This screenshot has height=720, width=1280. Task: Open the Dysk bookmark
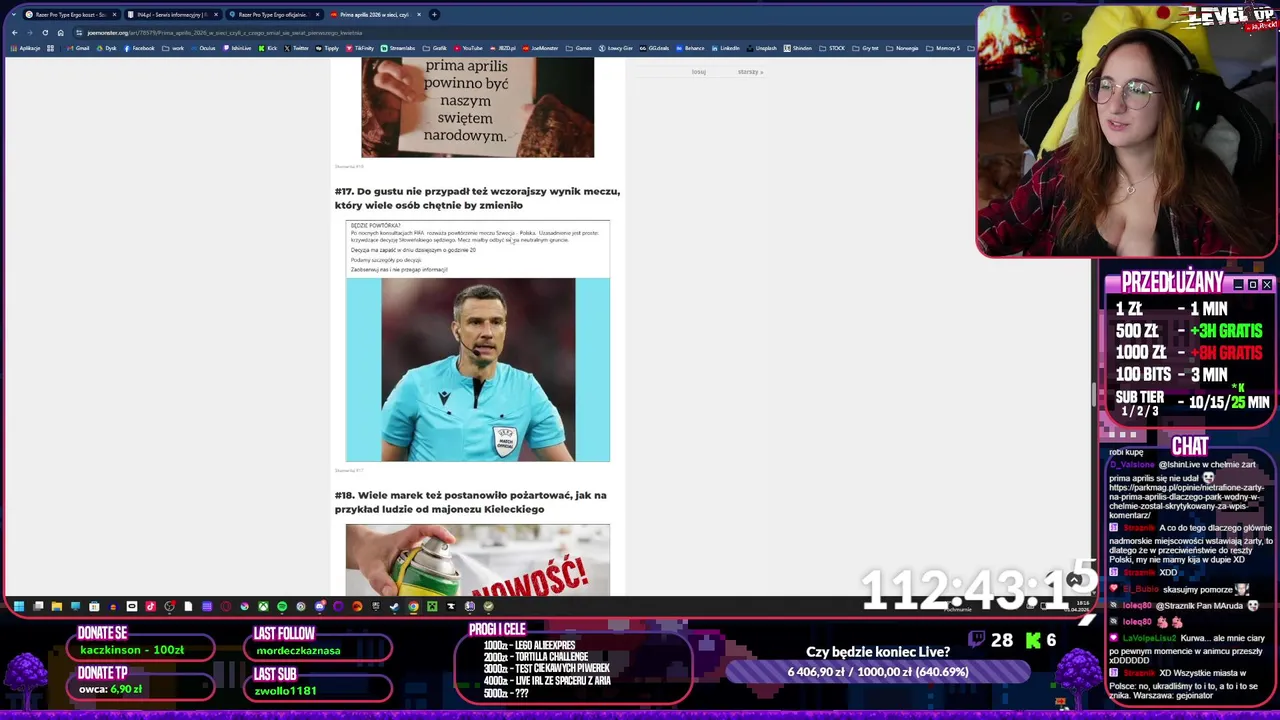click(107, 48)
